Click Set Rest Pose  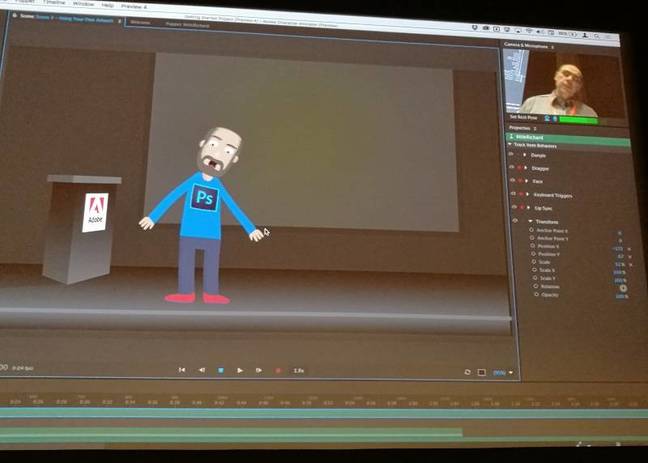524,117
